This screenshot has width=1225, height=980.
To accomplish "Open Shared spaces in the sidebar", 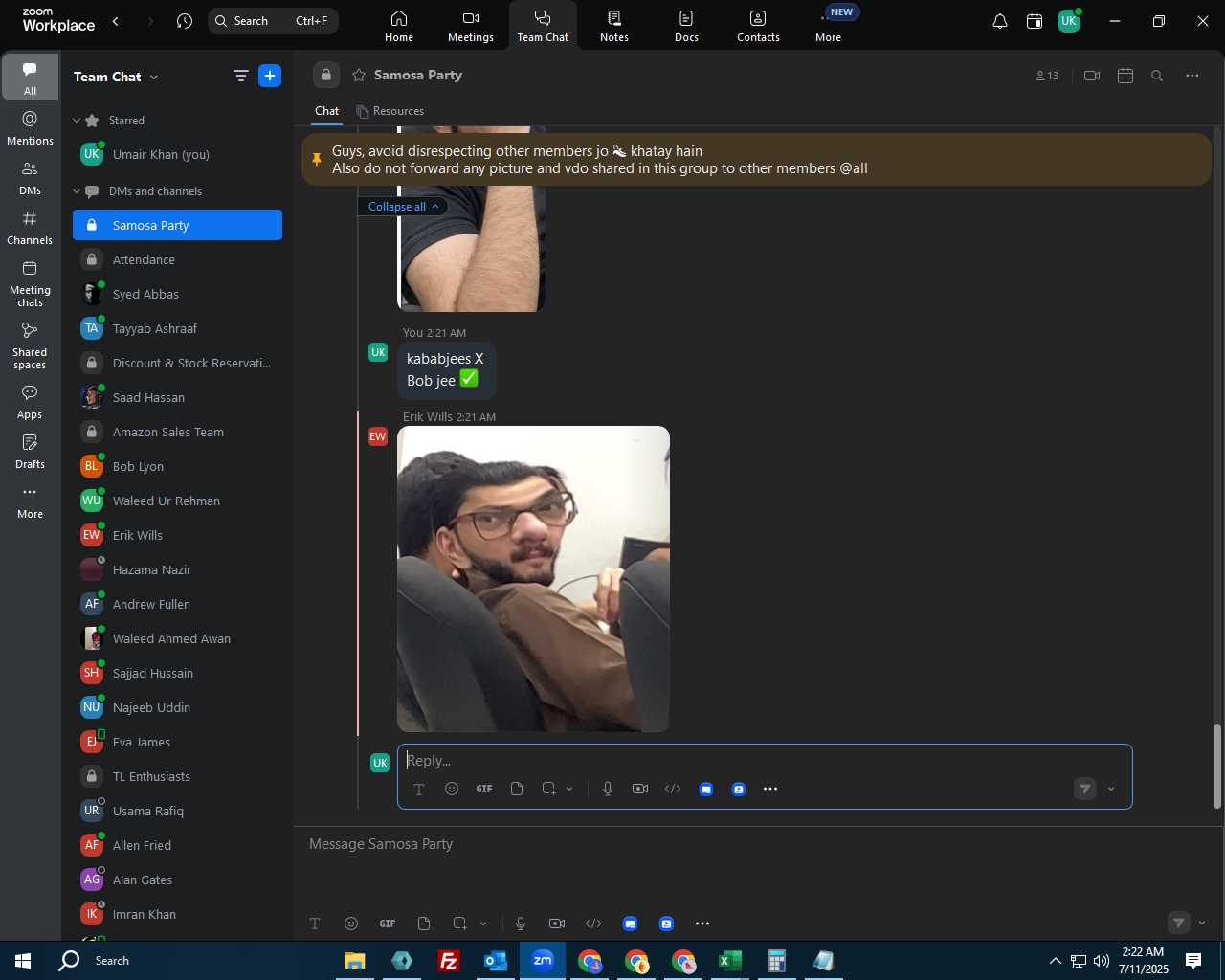I will pyautogui.click(x=30, y=345).
